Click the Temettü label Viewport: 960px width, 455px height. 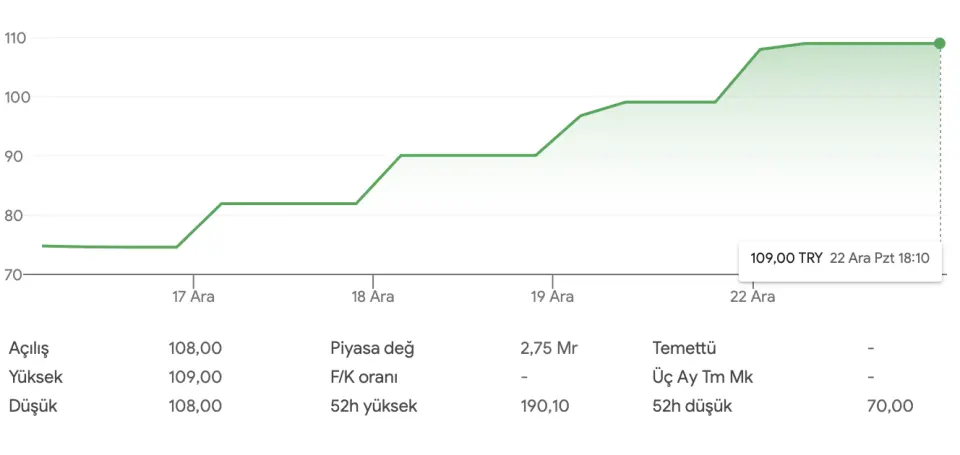[684, 348]
